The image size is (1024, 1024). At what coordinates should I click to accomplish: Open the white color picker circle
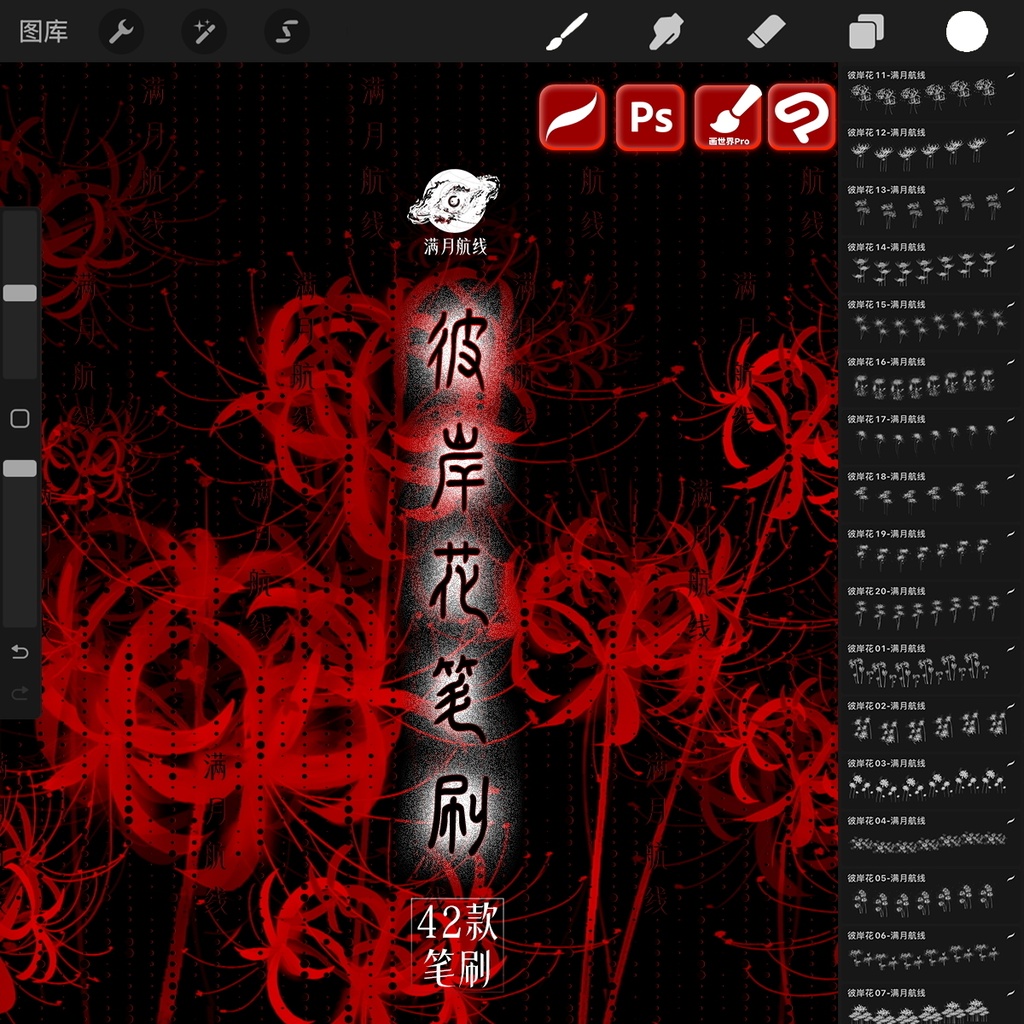(967, 31)
